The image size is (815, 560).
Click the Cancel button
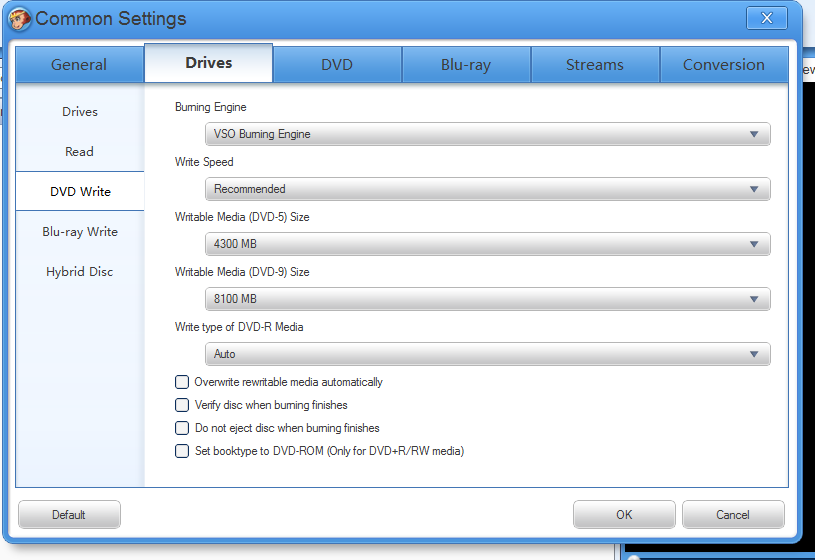coord(733,515)
